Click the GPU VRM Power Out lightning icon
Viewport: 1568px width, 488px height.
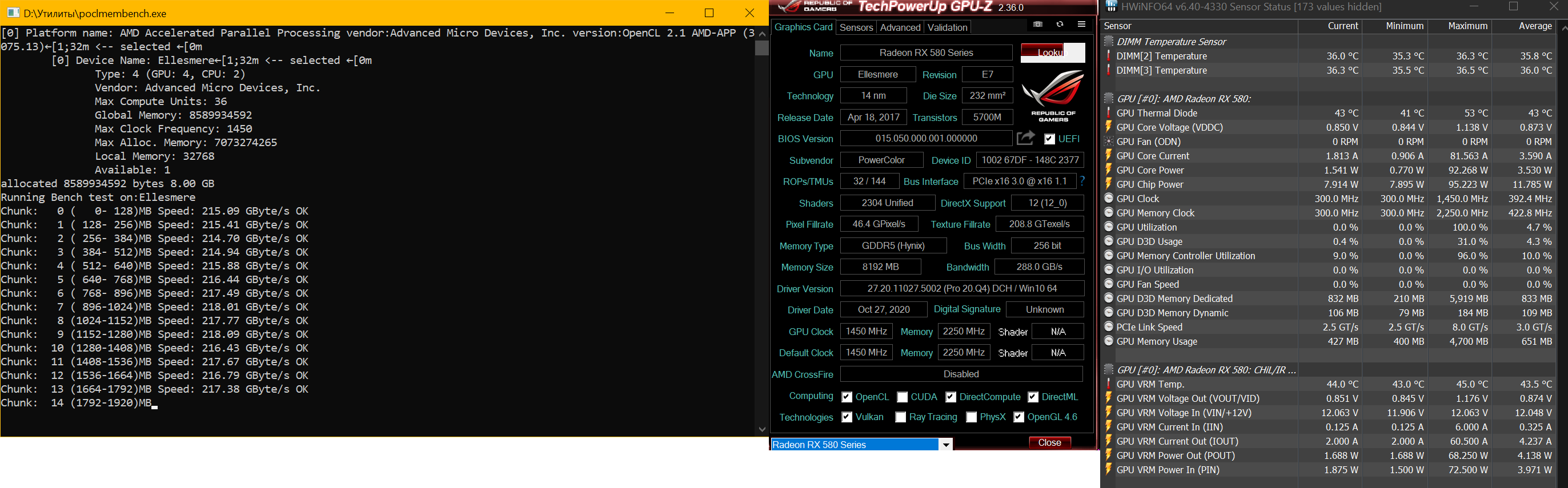pyautogui.click(x=1108, y=455)
